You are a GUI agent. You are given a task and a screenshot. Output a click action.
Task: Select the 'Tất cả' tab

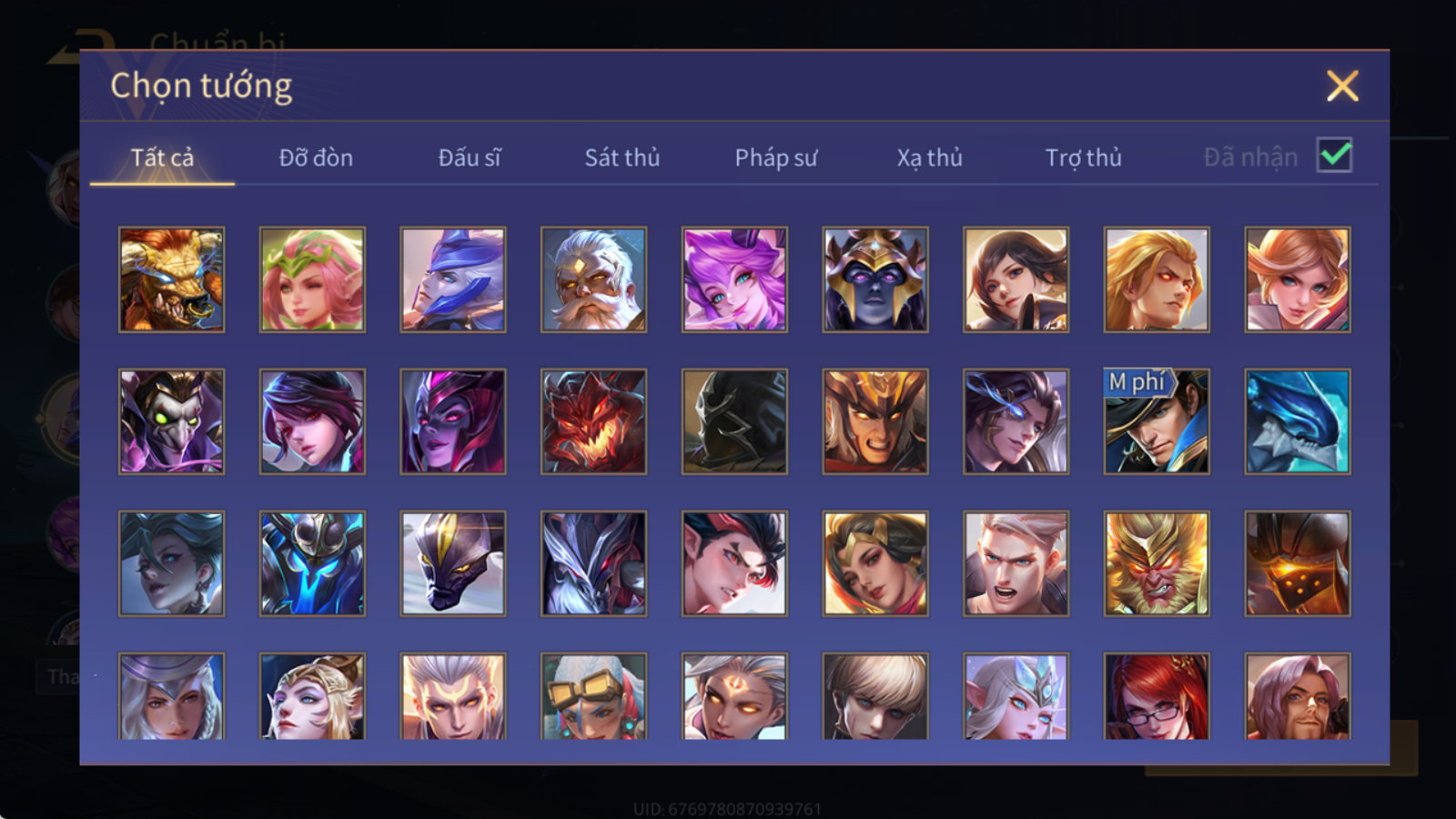pyautogui.click(x=162, y=157)
